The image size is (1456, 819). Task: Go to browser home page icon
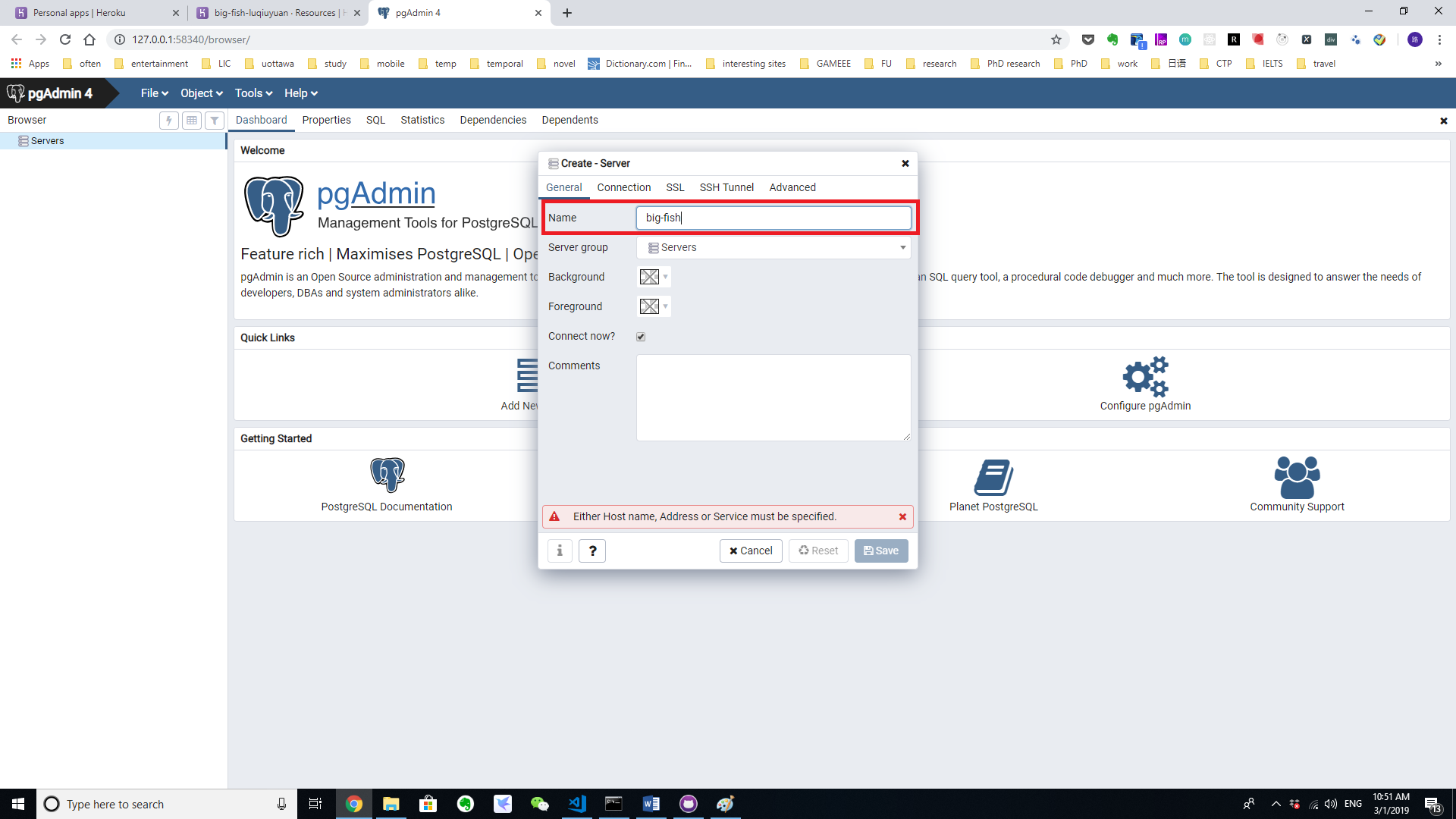point(89,39)
